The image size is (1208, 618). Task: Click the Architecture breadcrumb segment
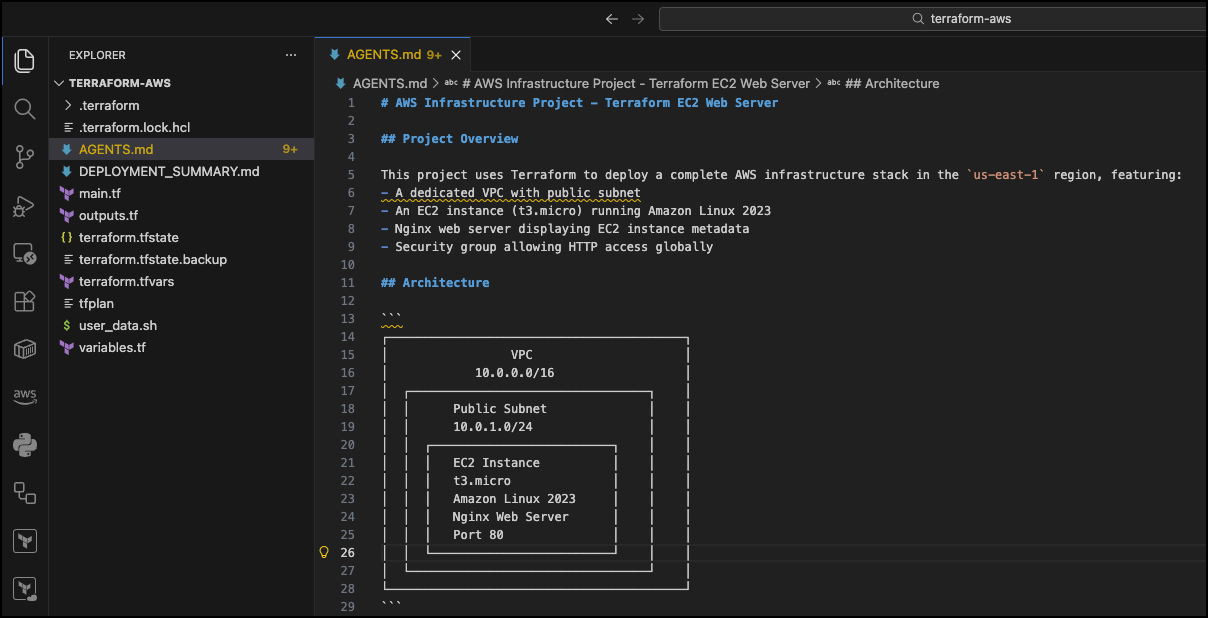point(891,83)
